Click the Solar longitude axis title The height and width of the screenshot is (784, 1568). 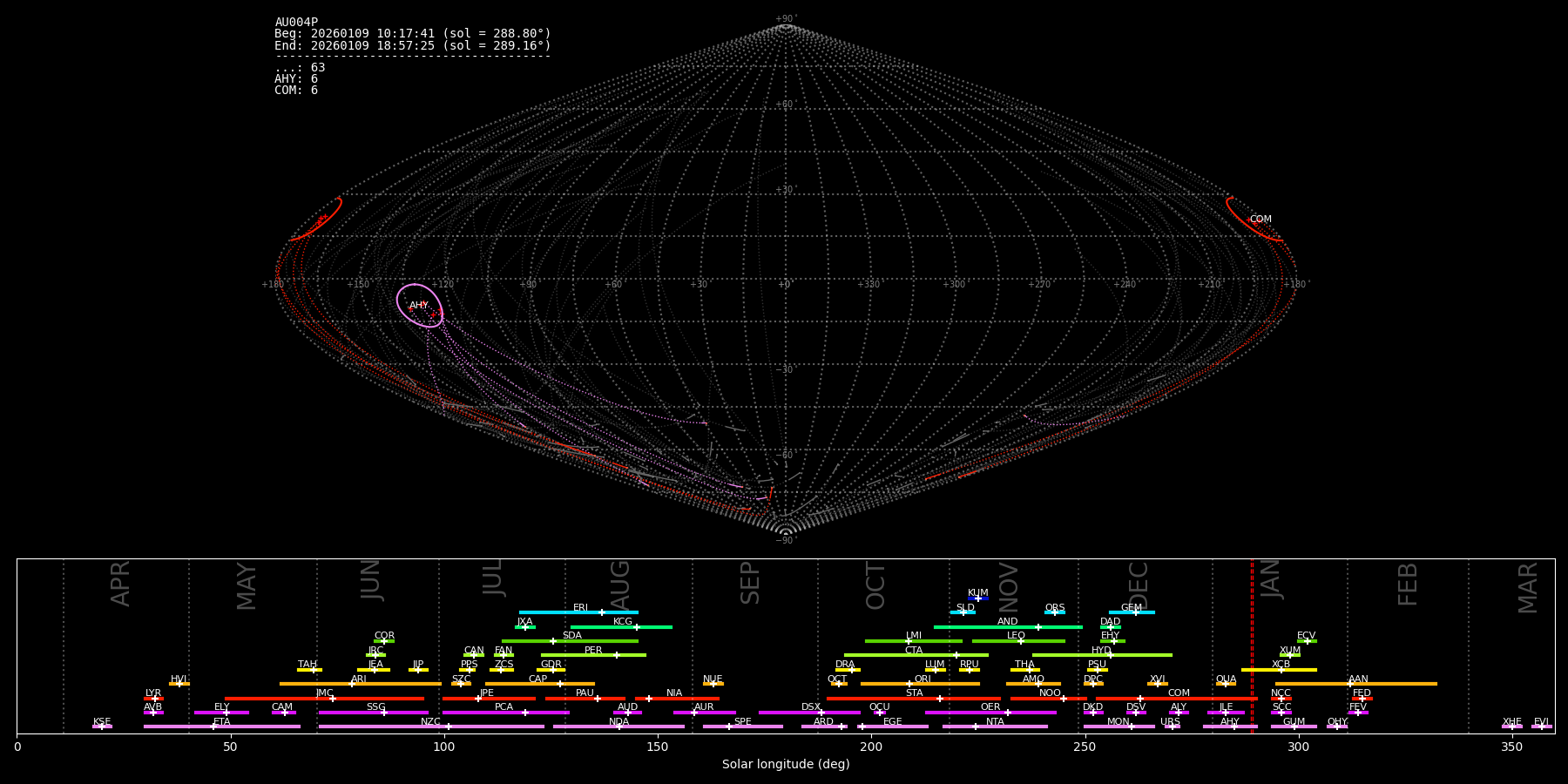785,765
